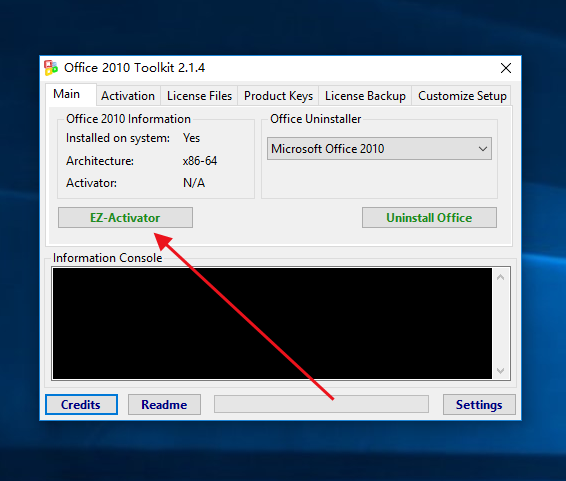Click the empty progress bar at bottom
This screenshot has height=481, width=566.
(321, 404)
